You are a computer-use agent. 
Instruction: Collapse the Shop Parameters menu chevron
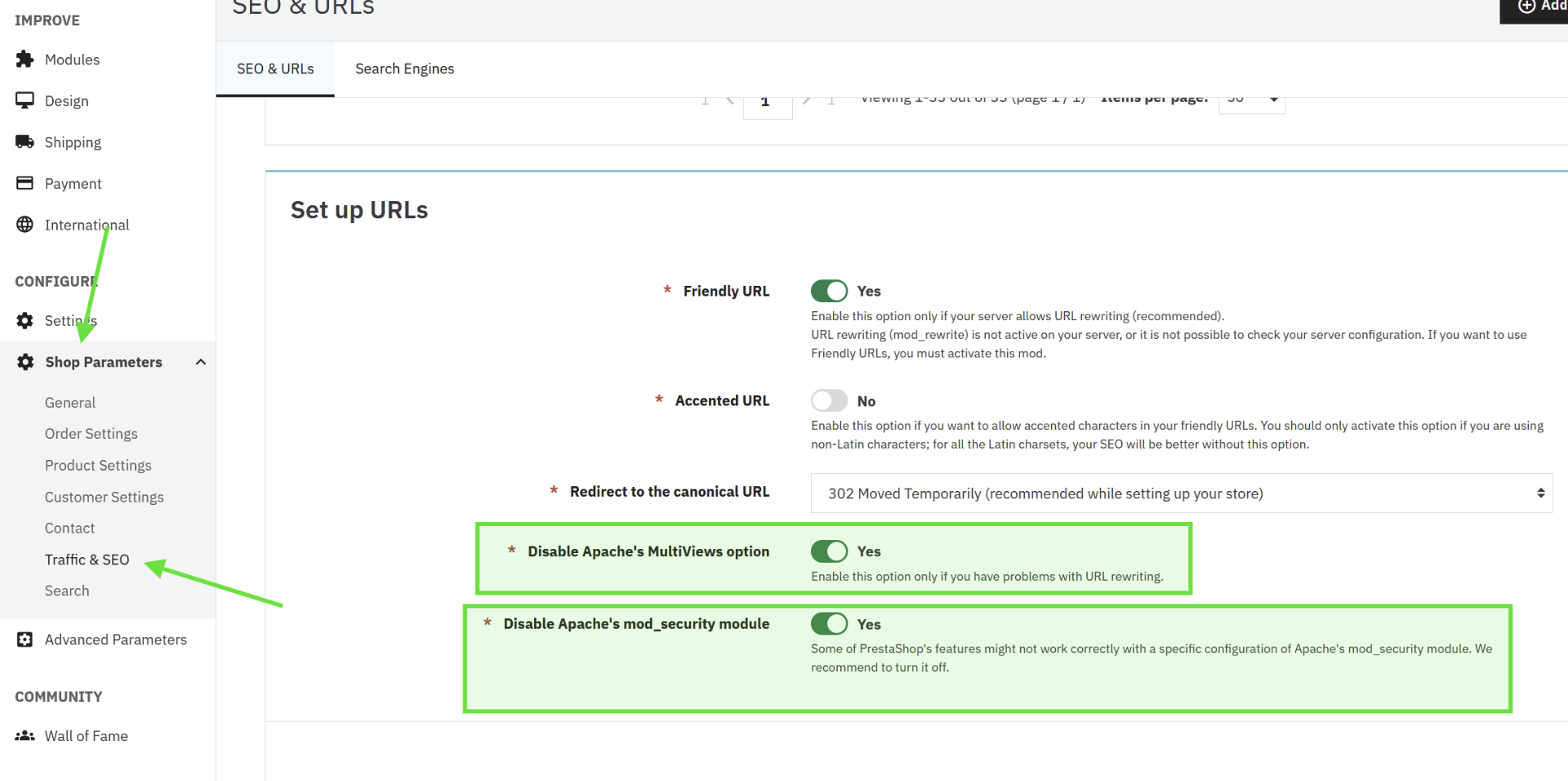[200, 362]
